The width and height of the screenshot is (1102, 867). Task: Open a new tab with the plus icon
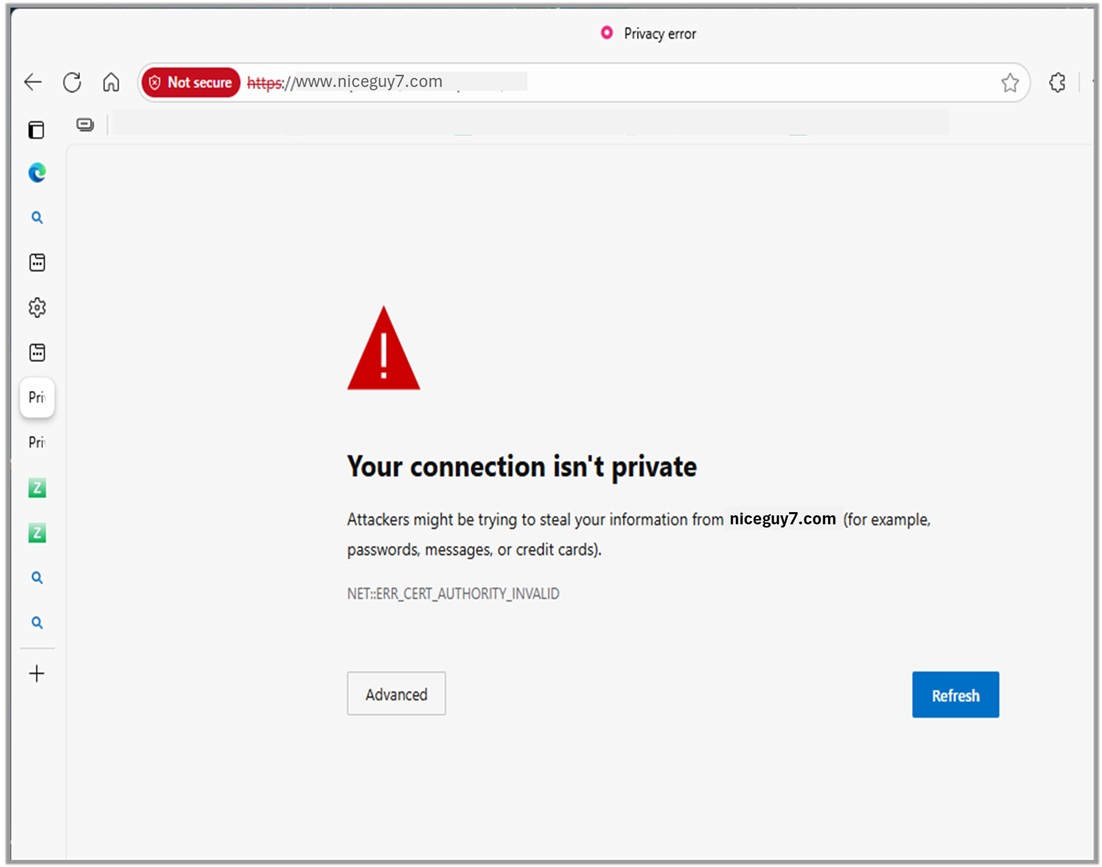(37, 674)
